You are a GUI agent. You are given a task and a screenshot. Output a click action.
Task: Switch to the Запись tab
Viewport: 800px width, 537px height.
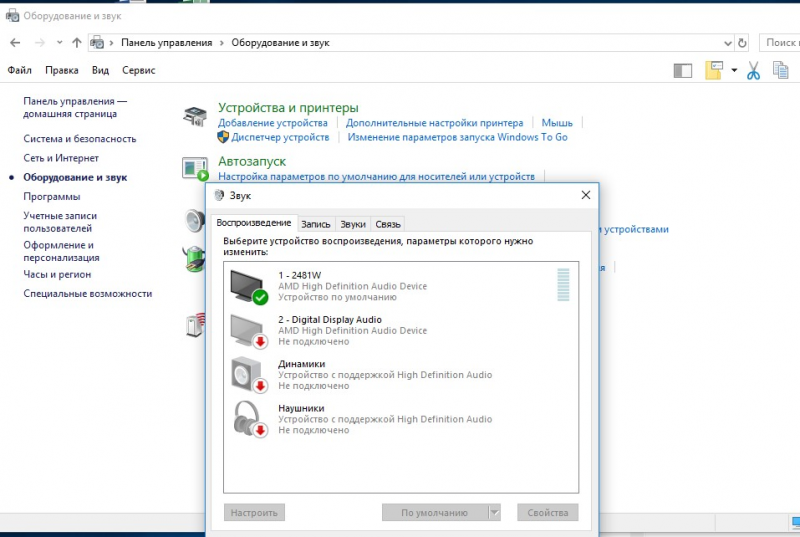tap(315, 224)
